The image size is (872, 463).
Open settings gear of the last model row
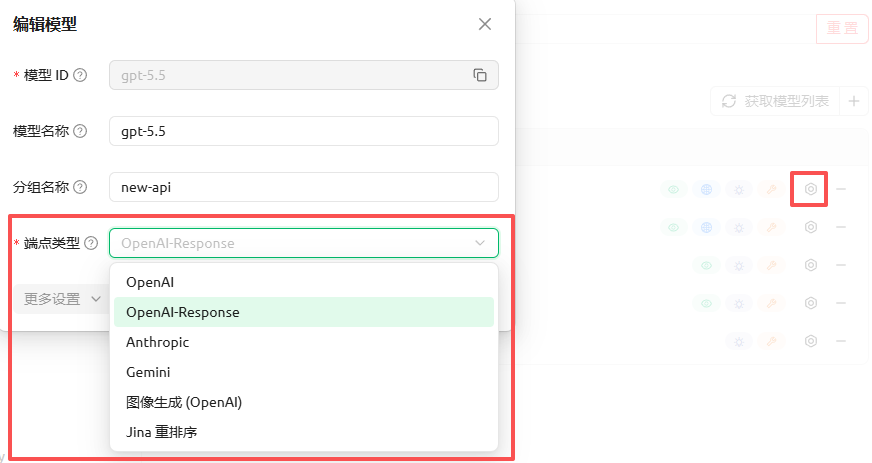pos(811,341)
